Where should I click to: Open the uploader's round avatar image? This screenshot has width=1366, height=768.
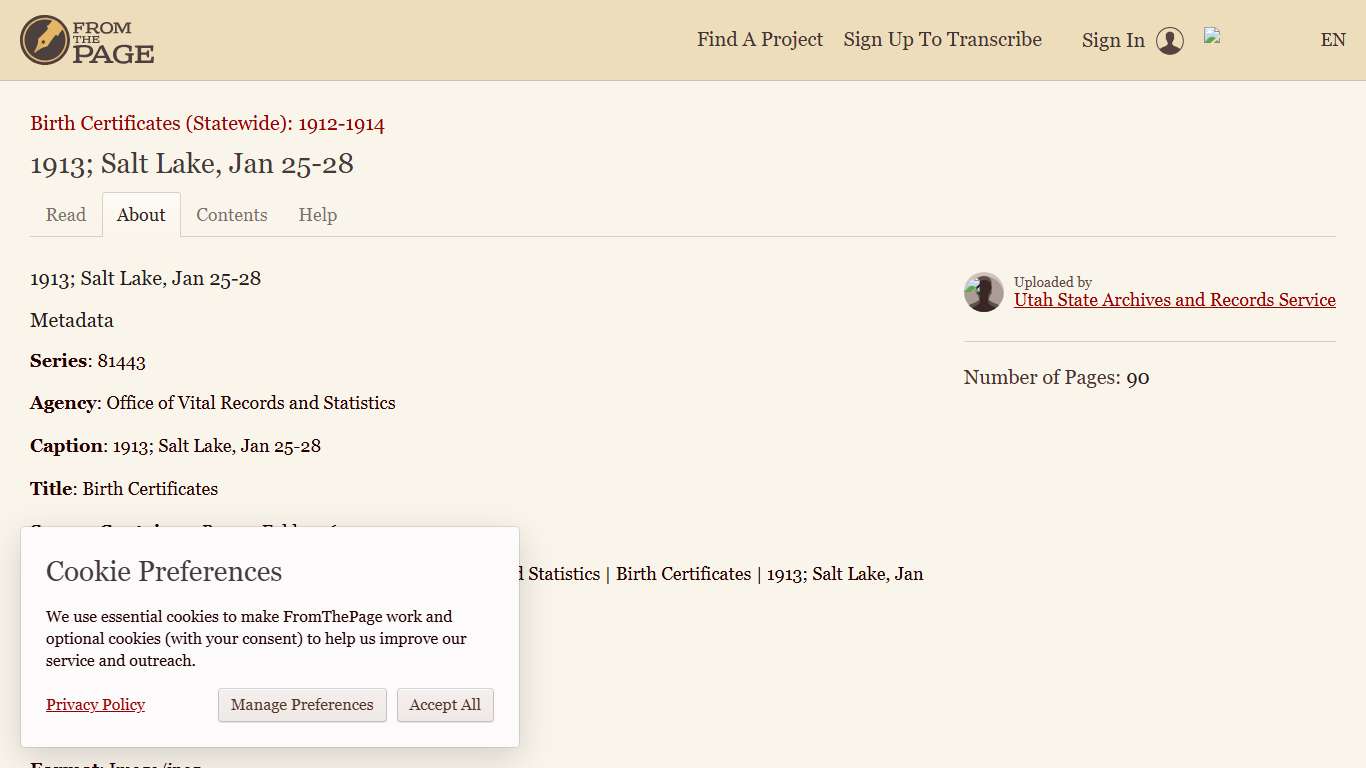tap(983, 292)
